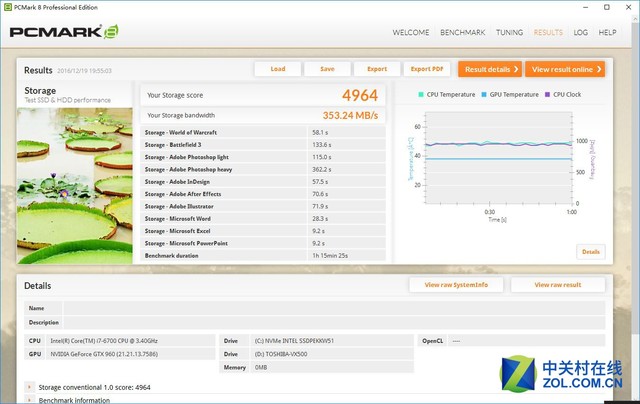This screenshot has height=404, width=640.
Task: Select the RESULTS tab
Action: click(548, 32)
